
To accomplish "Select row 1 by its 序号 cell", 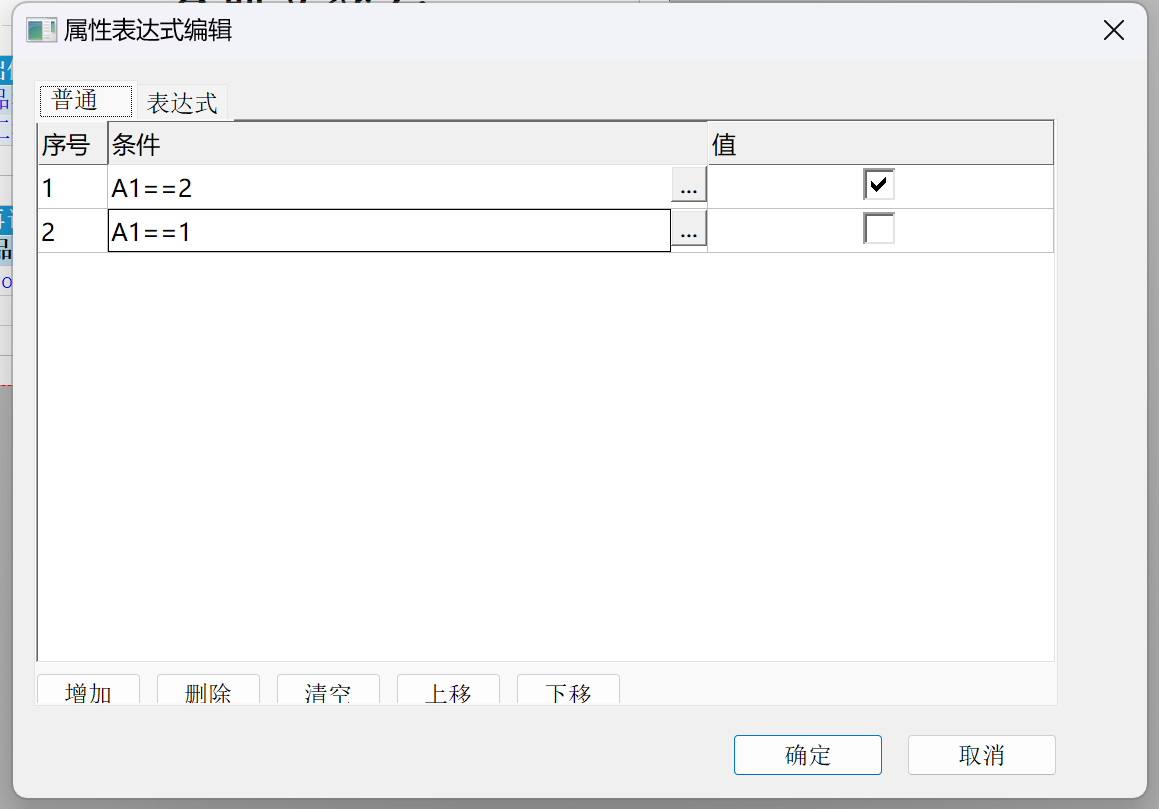I will coord(72,186).
